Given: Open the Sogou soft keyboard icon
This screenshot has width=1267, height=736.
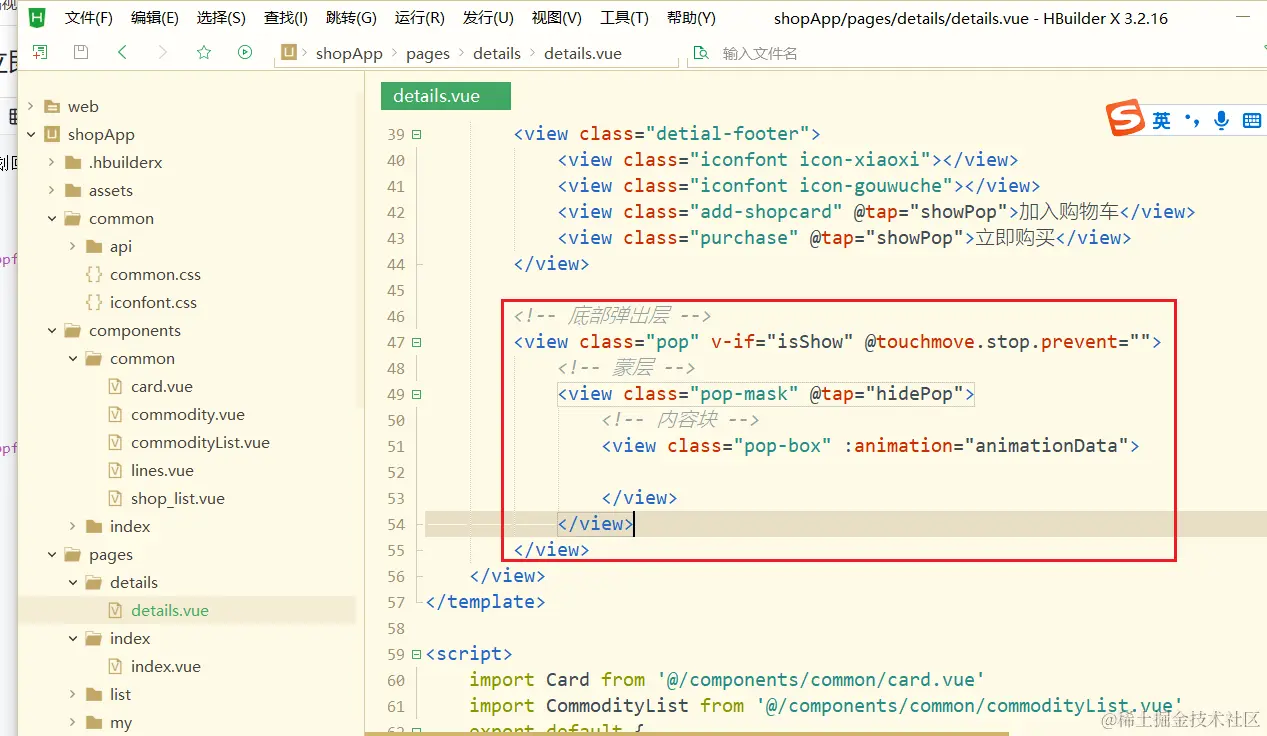Looking at the screenshot, I should point(1251,120).
